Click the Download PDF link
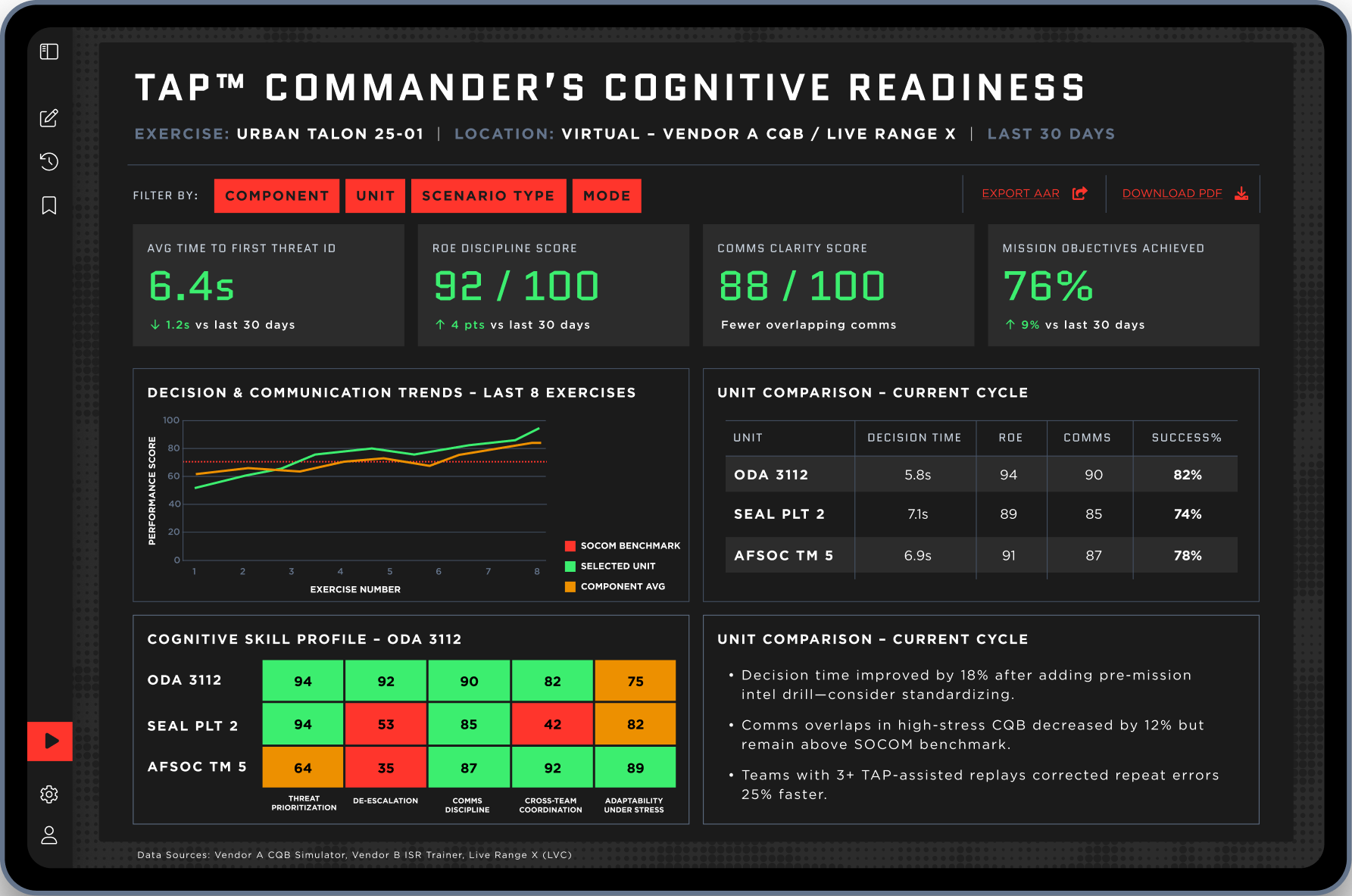 [x=1172, y=193]
